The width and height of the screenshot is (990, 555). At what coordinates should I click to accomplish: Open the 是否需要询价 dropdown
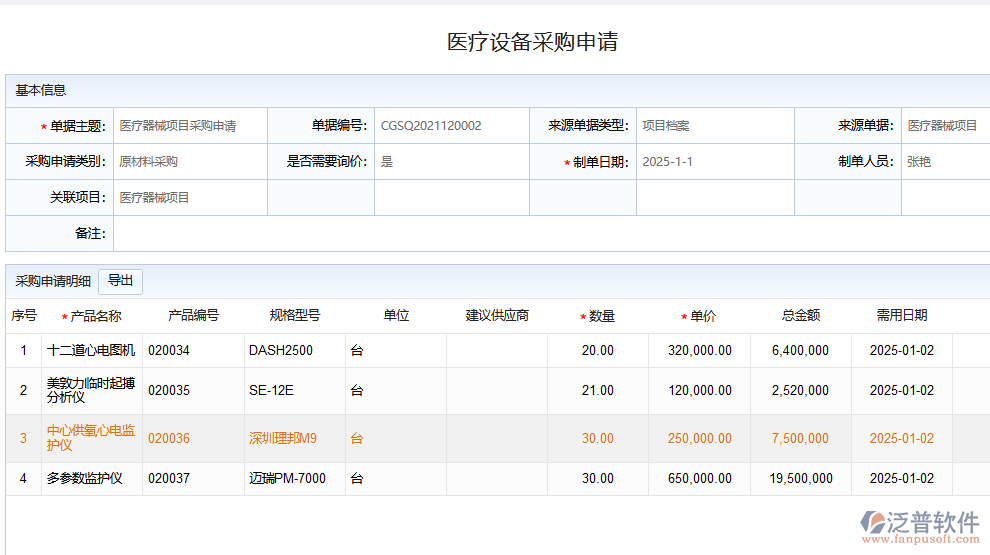450,162
